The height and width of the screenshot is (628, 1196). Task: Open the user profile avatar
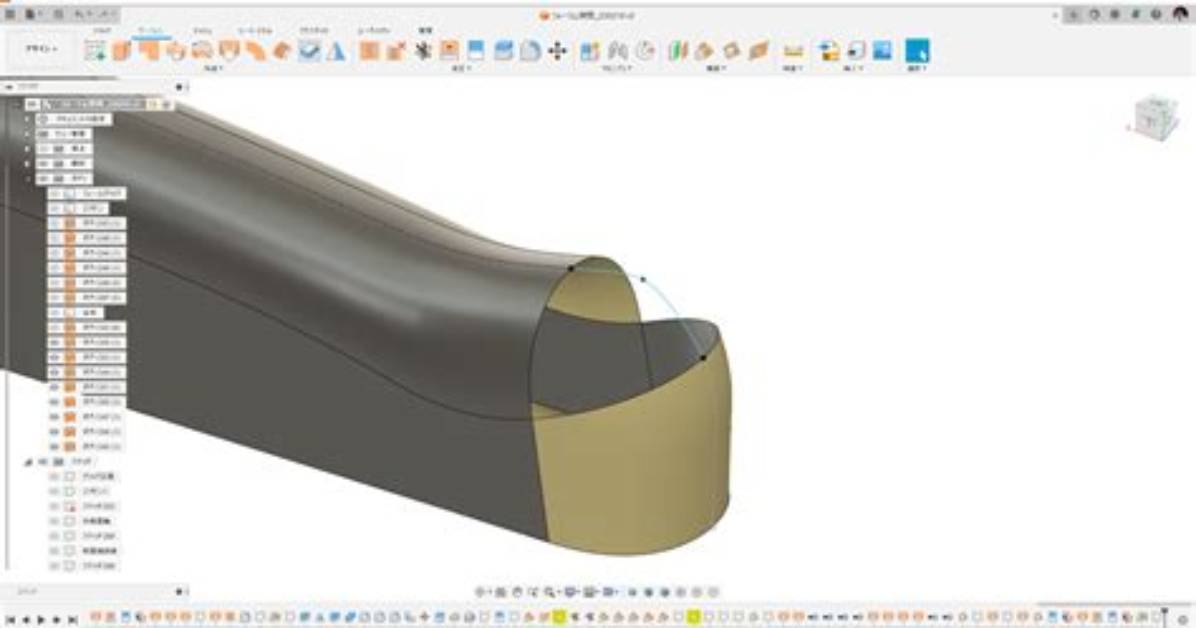tap(1180, 14)
